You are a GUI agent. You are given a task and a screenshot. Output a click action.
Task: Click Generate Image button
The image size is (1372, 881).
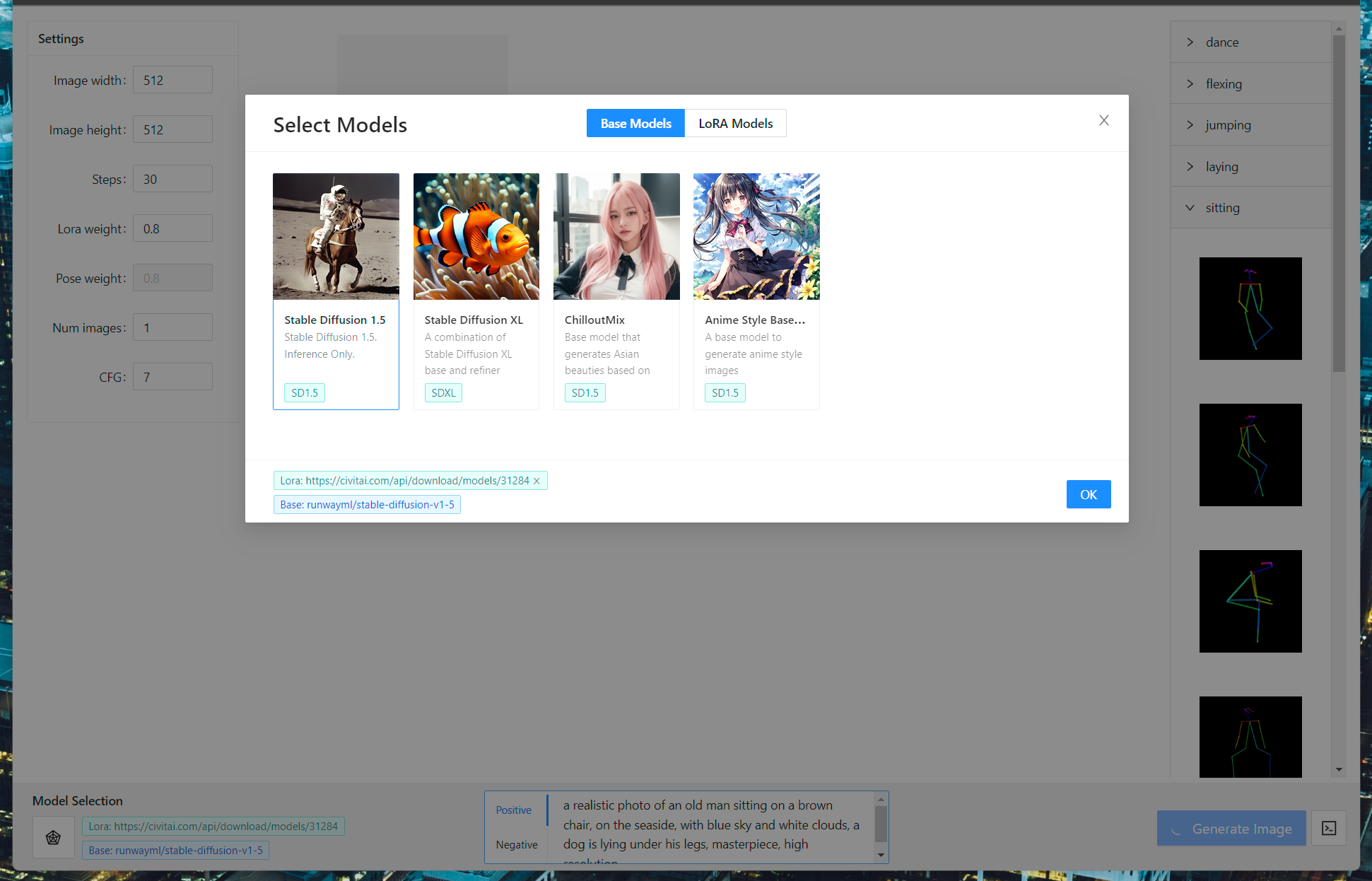[1231, 828]
